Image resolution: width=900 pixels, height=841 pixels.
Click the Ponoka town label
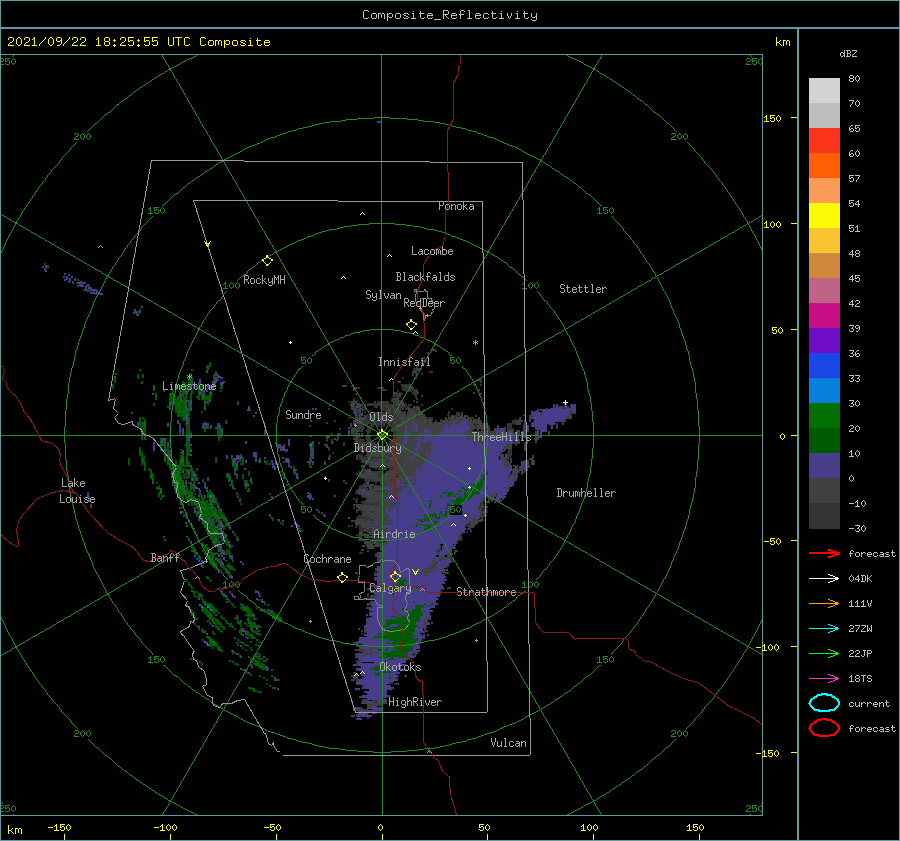(456, 206)
